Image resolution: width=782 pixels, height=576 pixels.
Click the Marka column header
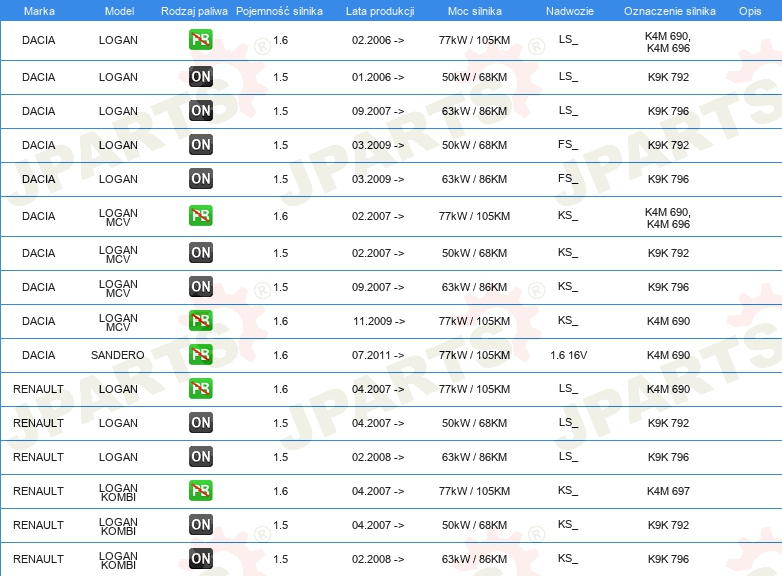(x=39, y=11)
